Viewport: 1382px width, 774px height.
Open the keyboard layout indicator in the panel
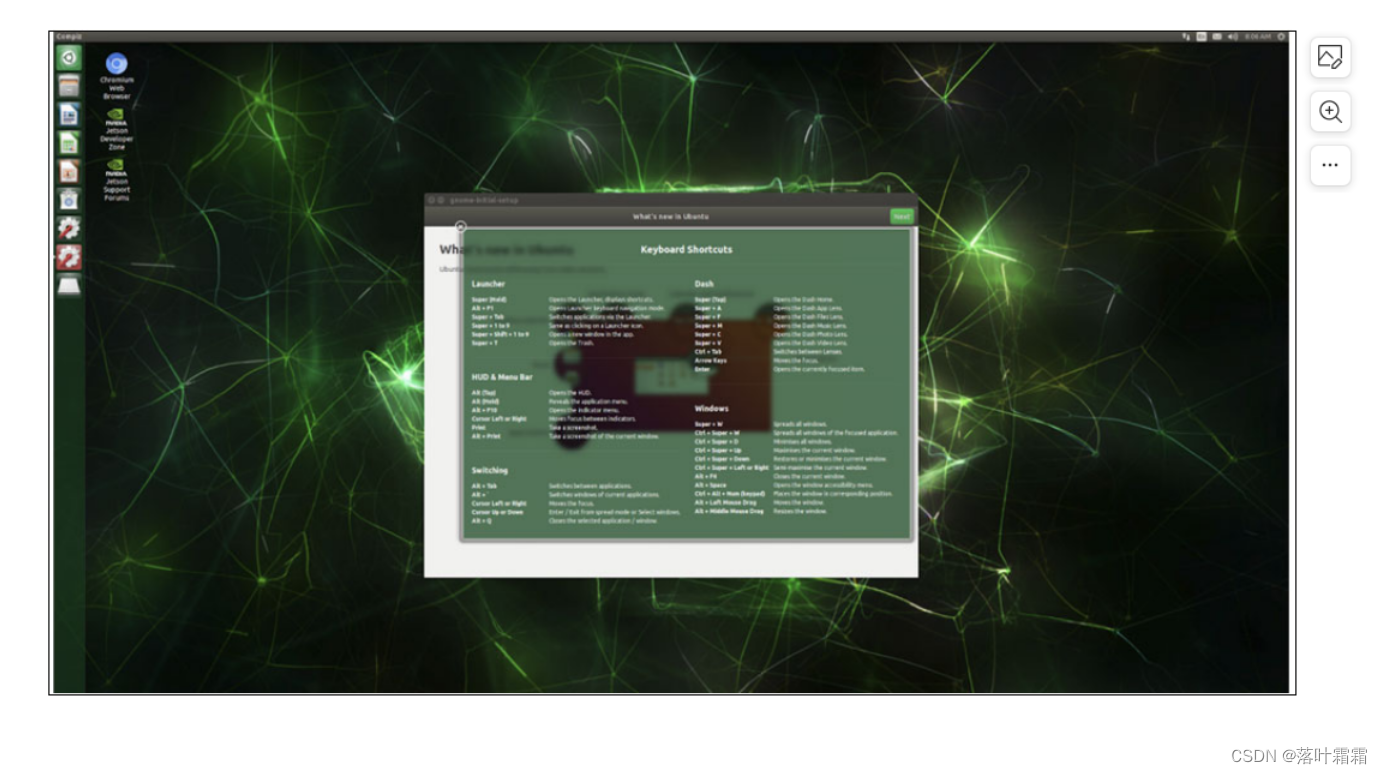point(1202,36)
